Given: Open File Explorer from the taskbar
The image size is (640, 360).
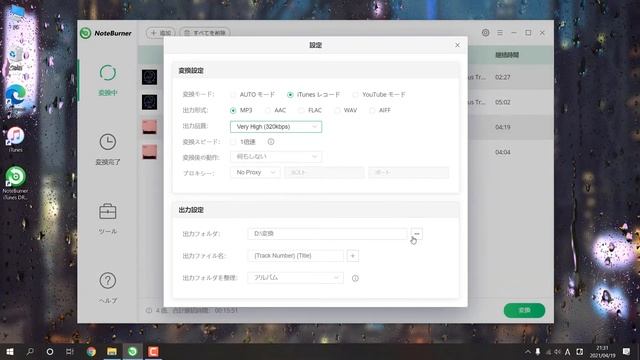Looking at the screenshot, I should tap(112, 351).
